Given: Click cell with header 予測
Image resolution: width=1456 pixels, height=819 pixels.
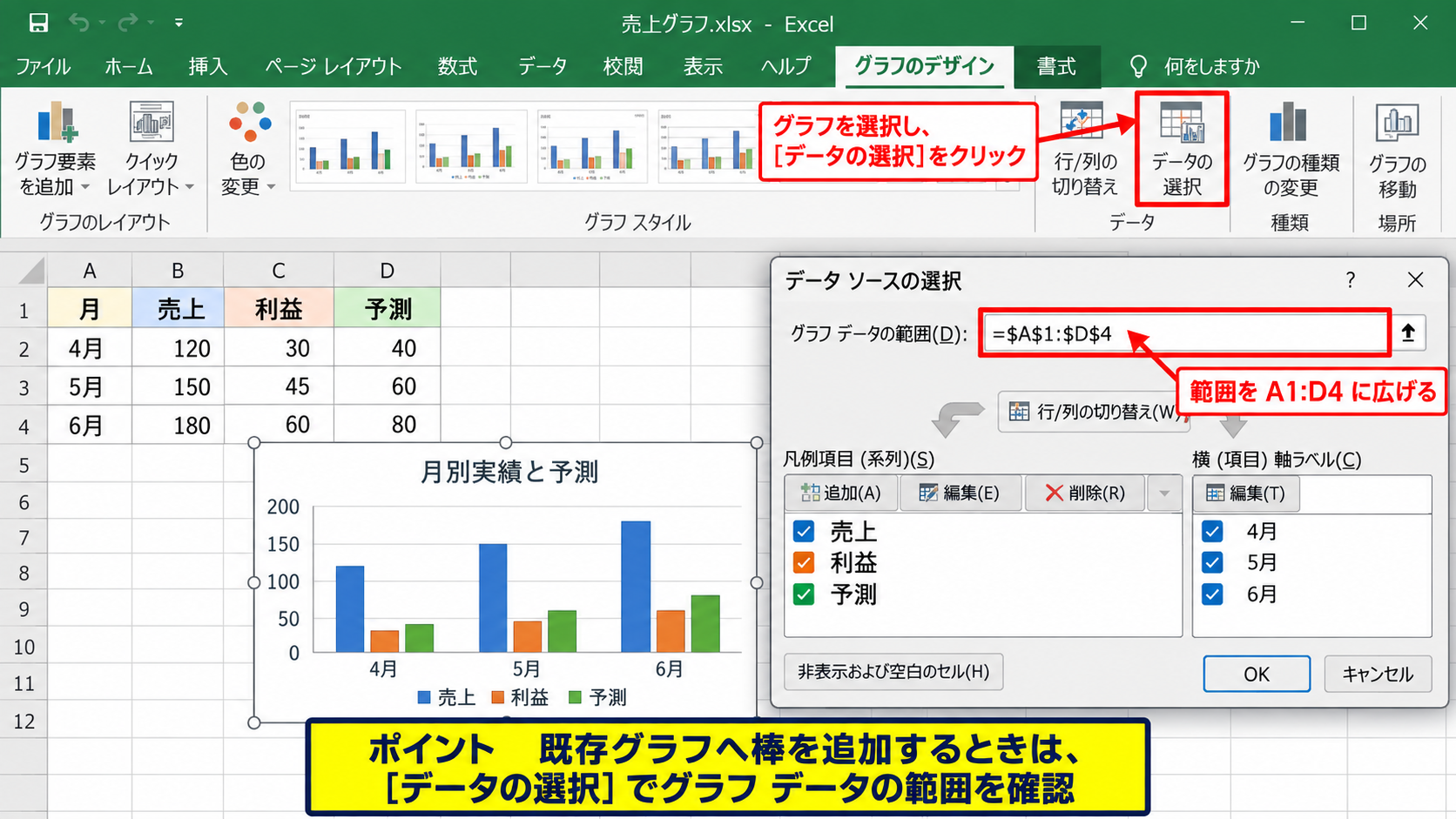Looking at the screenshot, I should [x=388, y=309].
